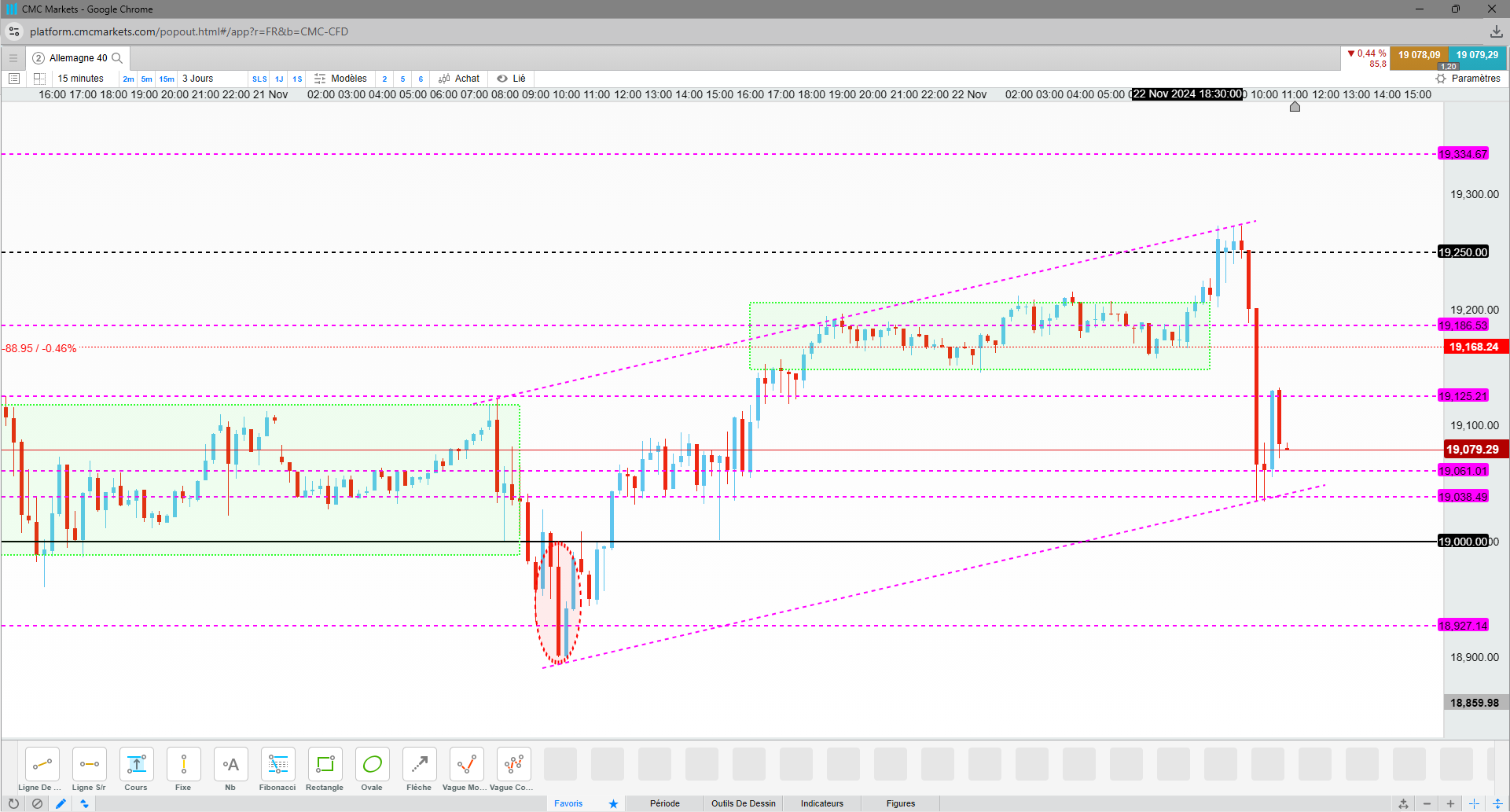Open the site info icon in address bar
The height and width of the screenshot is (812, 1510).
(14, 31)
